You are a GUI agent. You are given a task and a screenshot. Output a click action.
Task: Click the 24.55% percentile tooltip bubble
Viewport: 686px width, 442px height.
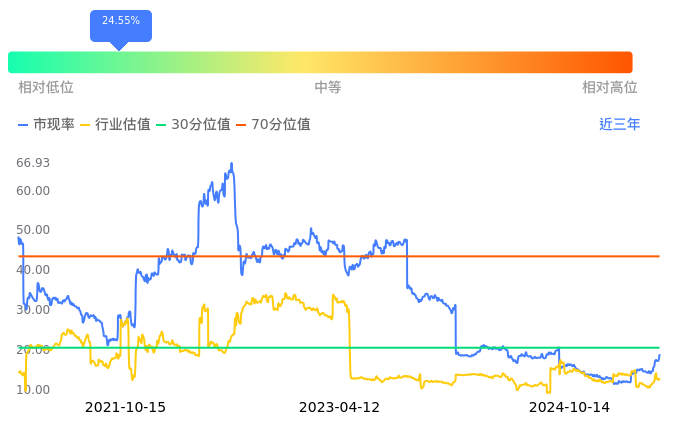pyautogui.click(x=120, y=23)
